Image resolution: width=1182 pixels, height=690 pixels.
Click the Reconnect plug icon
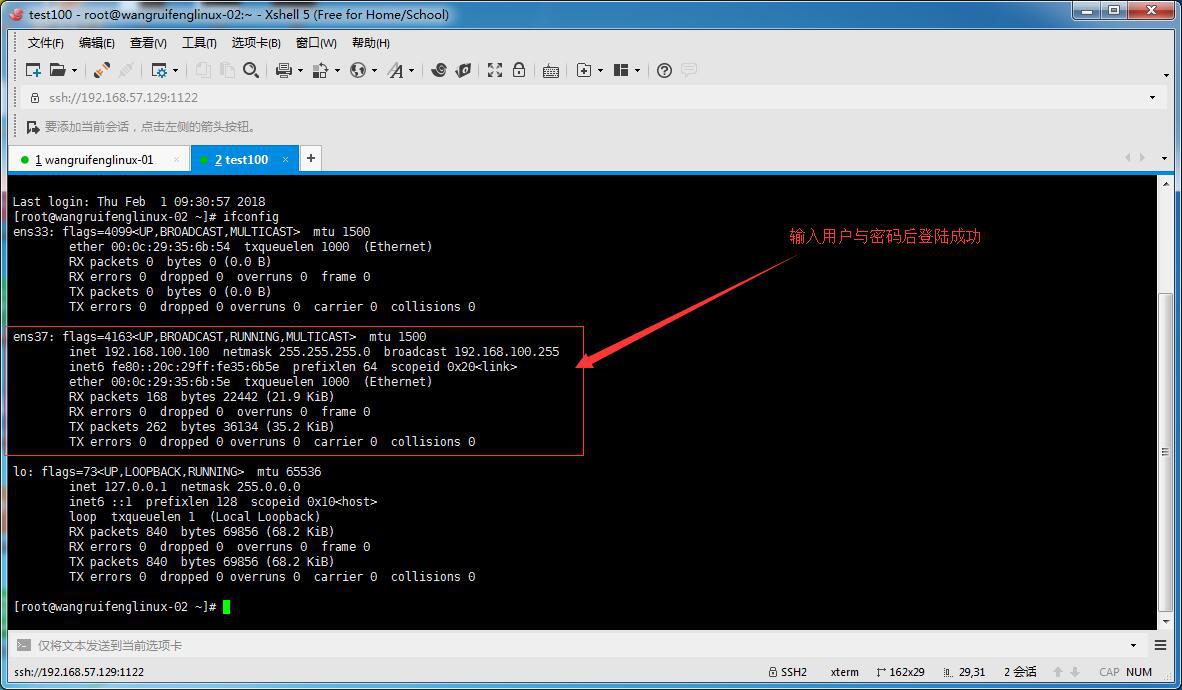point(102,70)
